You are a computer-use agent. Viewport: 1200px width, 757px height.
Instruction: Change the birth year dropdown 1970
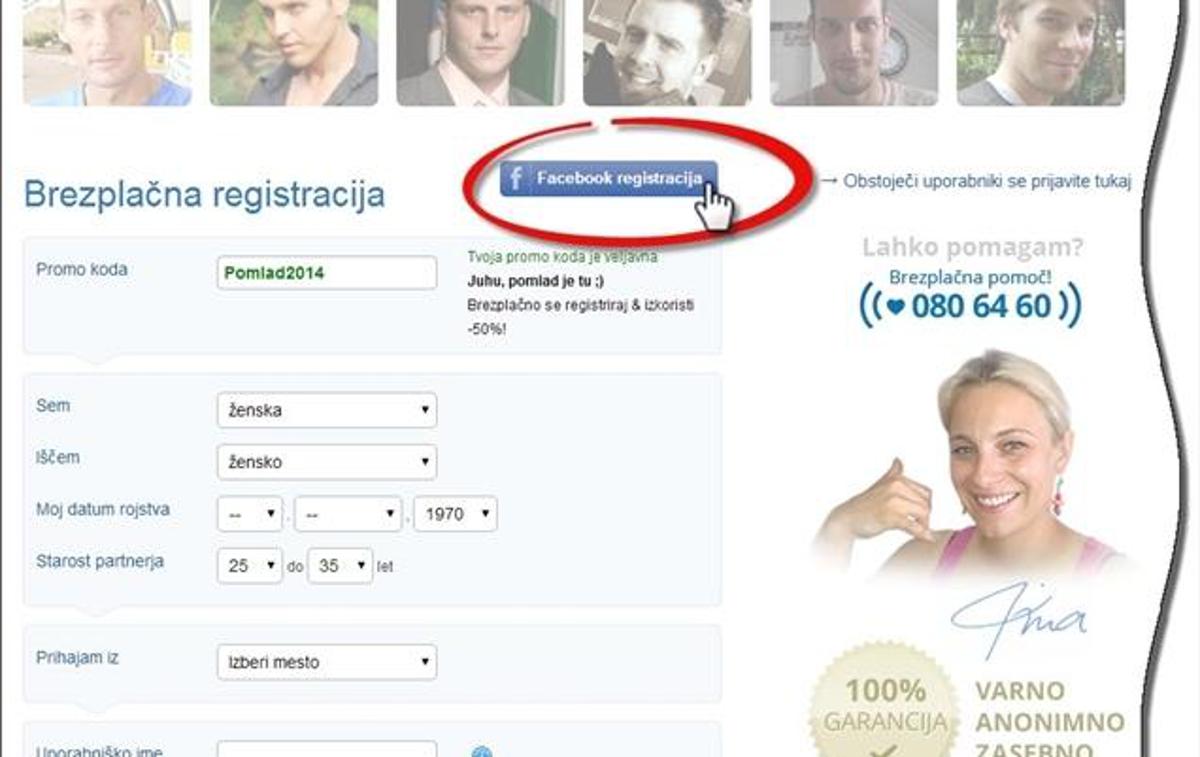pos(456,514)
